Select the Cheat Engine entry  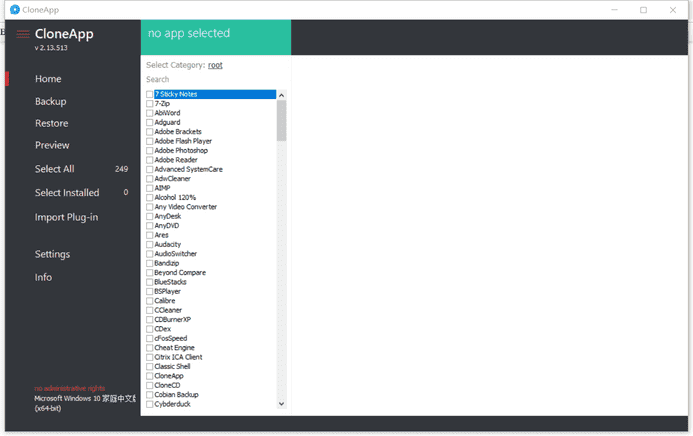click(174, 348)
